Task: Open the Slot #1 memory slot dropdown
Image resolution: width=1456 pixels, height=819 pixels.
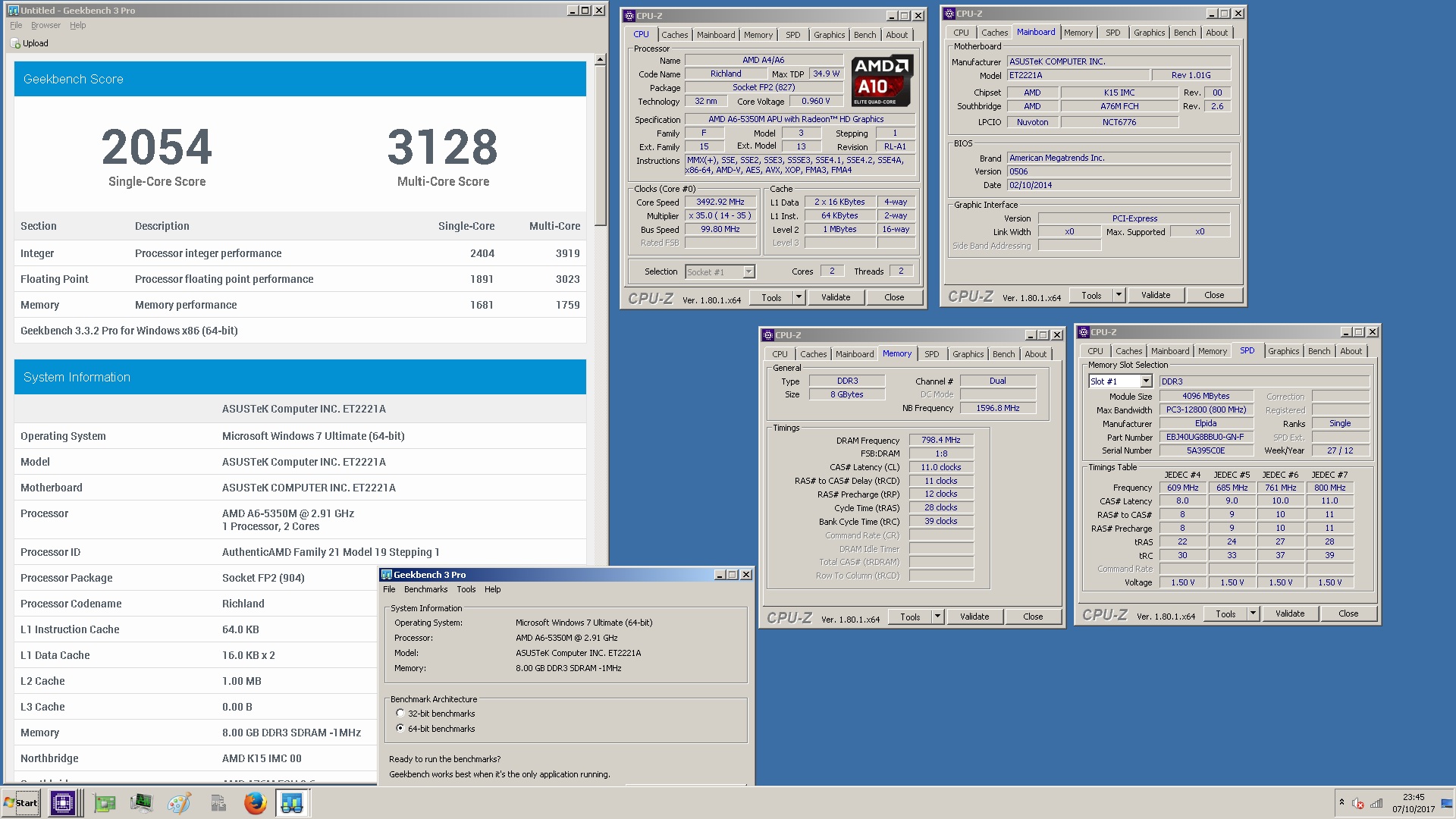Action: 1146,381
